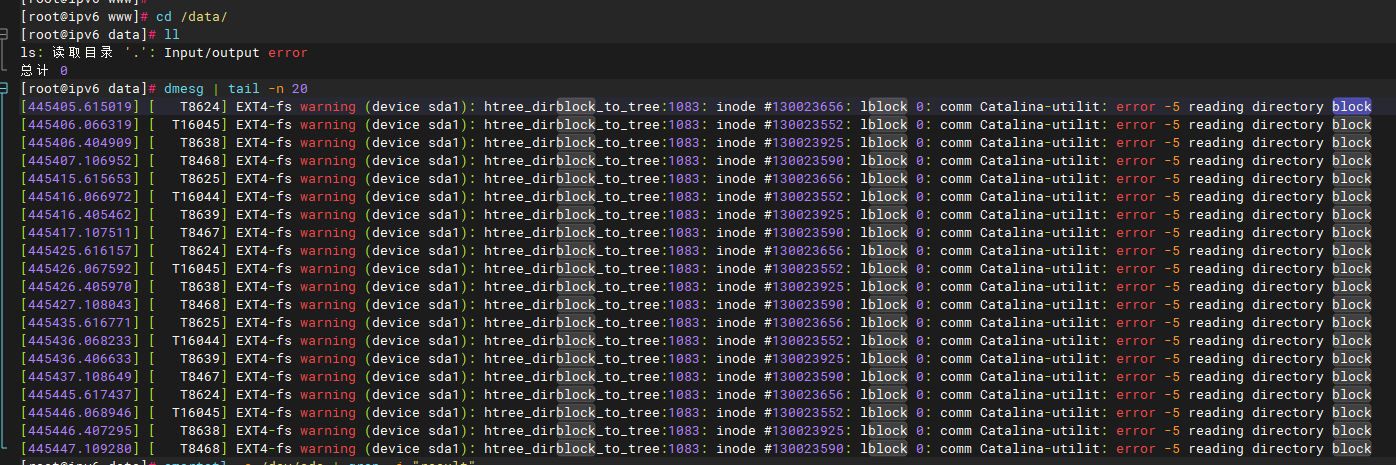This screenshot has width=1396, height=465.
Task: Click the timestamp 445406.066319
Action: (x=80, y=125)
